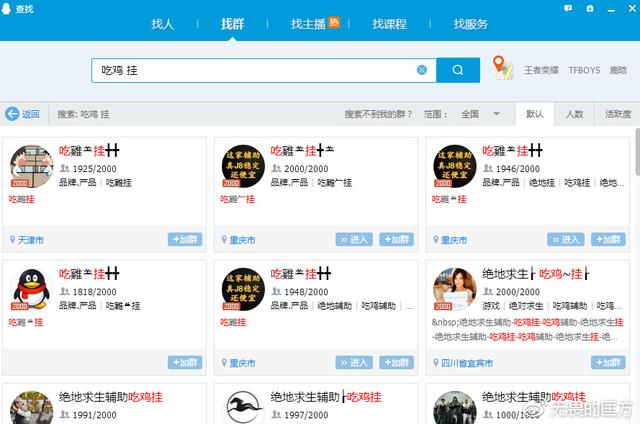640x424 pixels.
Task: Click 进入 on the 1946/2000 group card
Action: (x=566, y=239)
